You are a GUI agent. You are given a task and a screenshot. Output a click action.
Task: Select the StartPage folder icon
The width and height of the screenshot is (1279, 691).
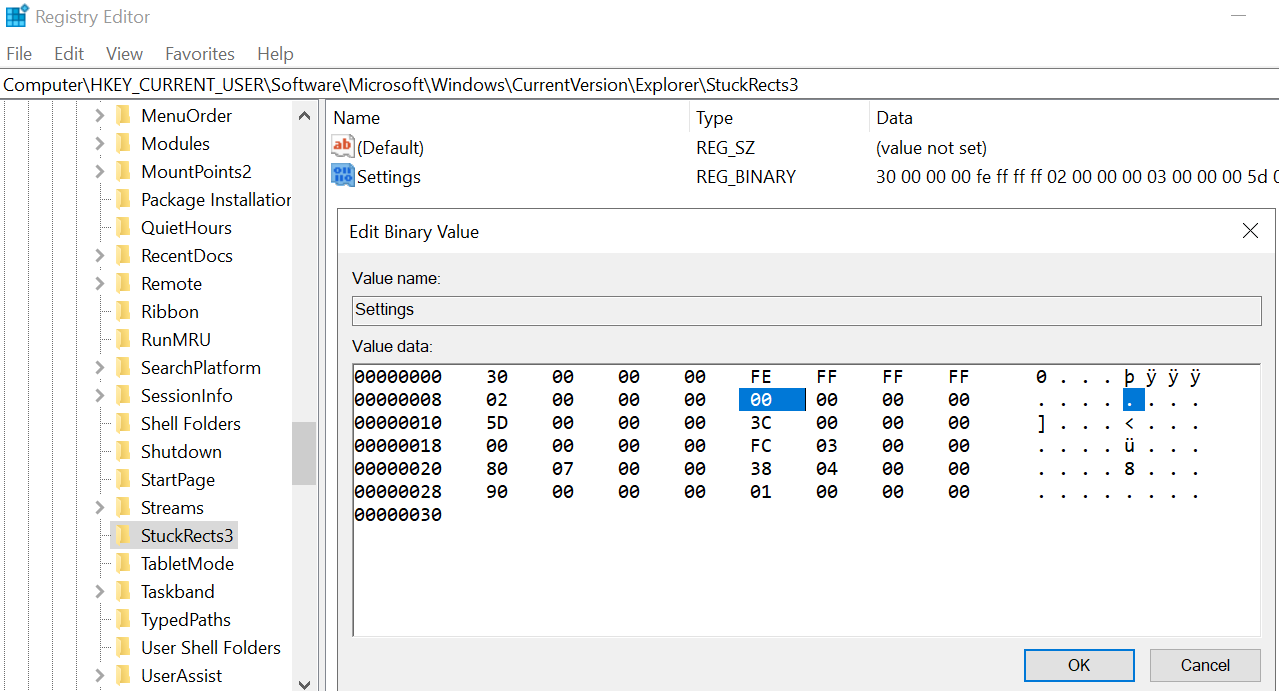point(124,480)
